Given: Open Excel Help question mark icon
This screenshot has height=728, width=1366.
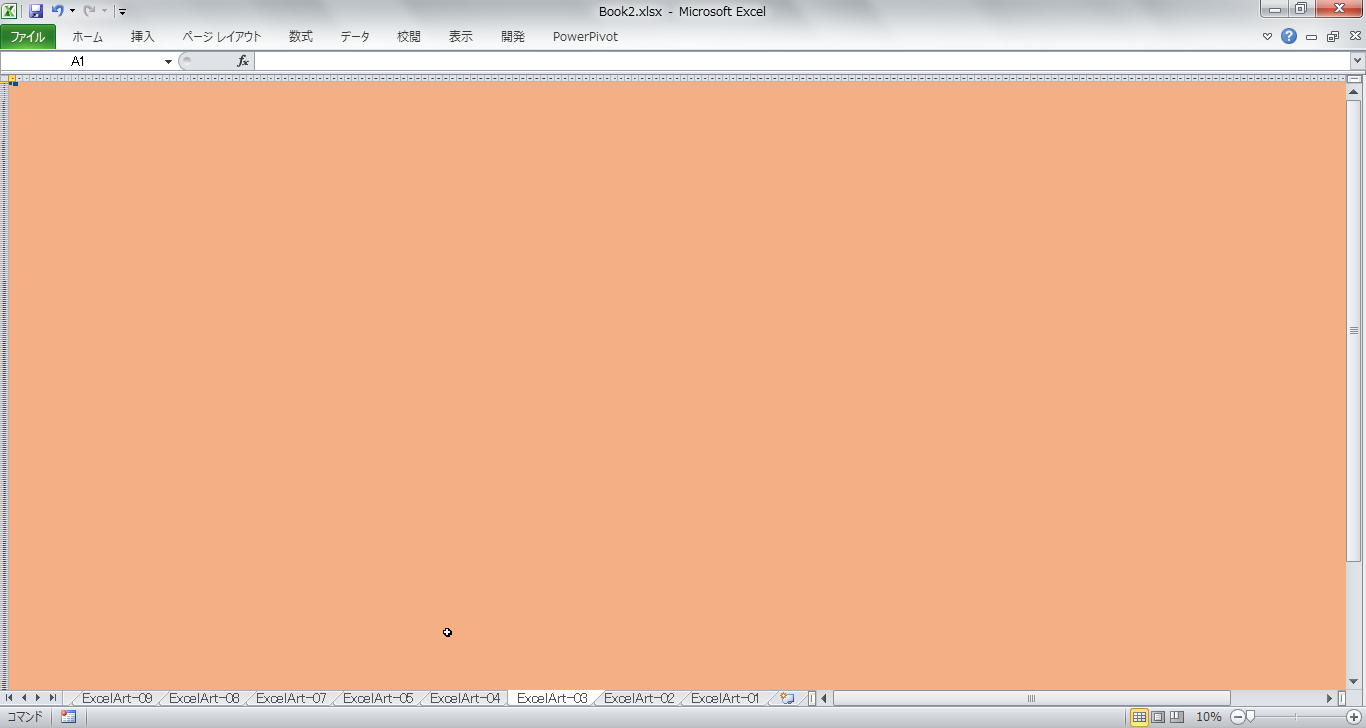Looking at the screenshot, I should tap(1289, 36).
